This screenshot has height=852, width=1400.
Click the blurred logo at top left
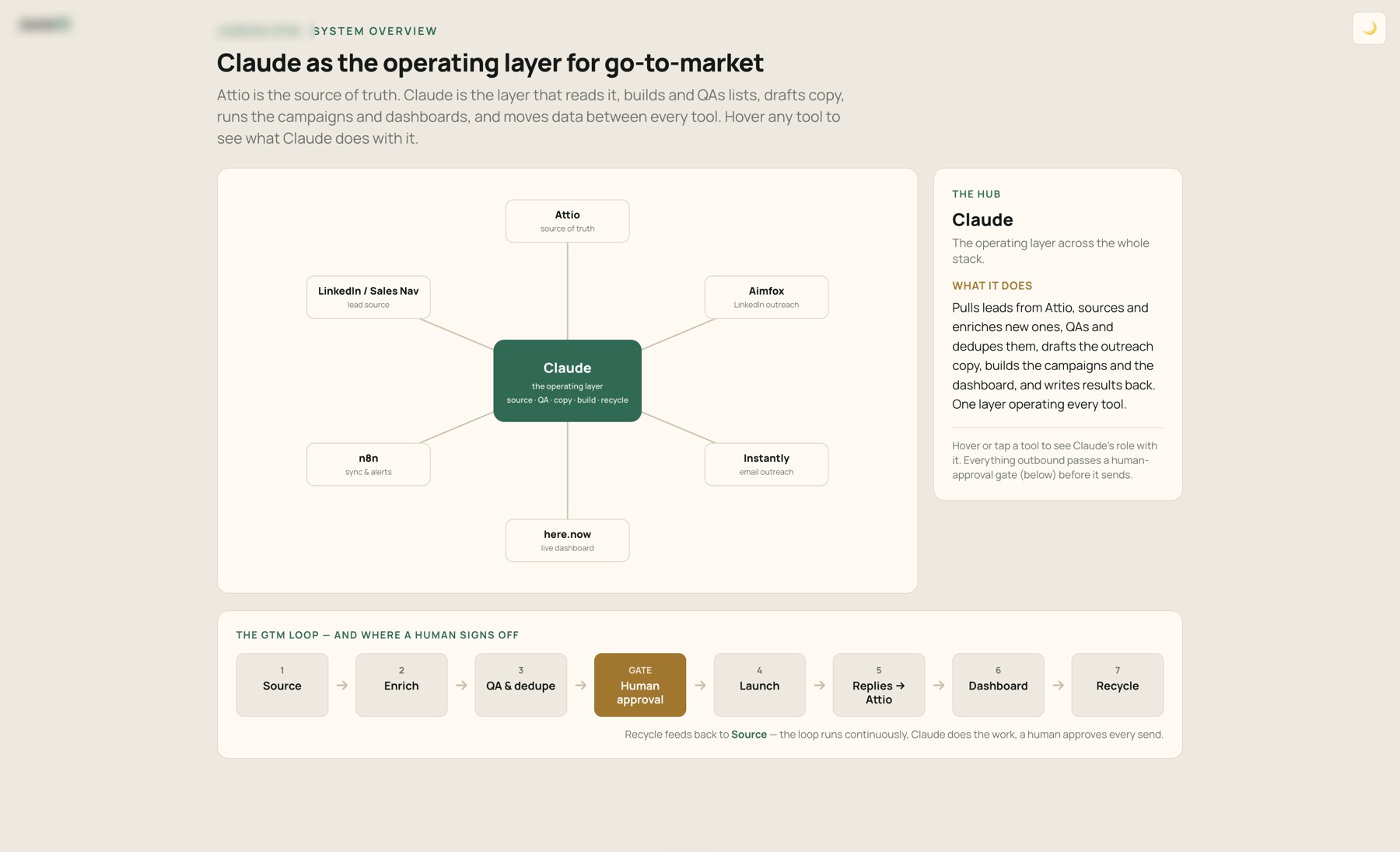pyautogui.click(x=44, y=24)
